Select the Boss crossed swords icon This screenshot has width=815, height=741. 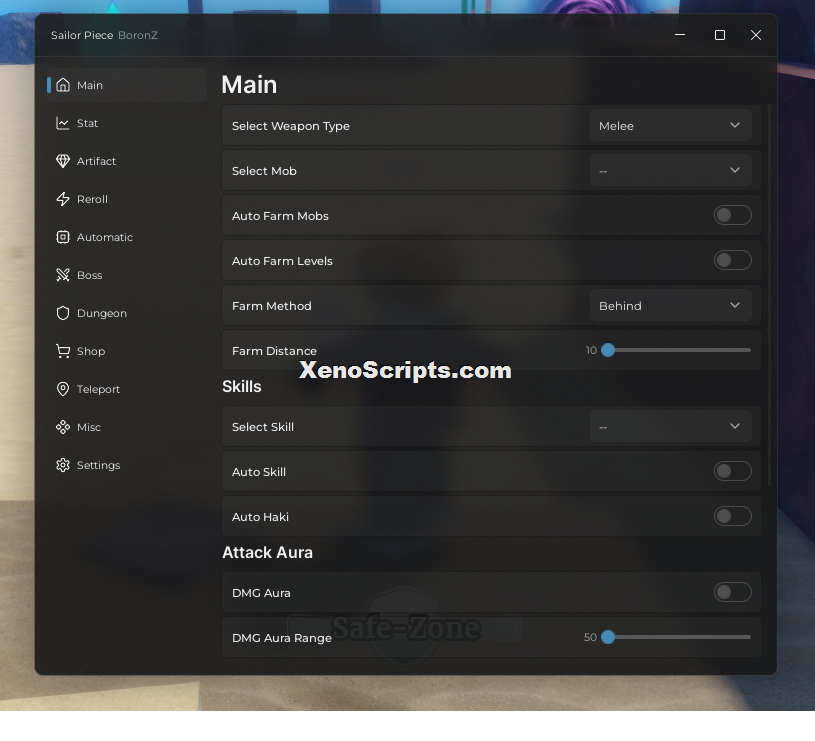[63, 275]
